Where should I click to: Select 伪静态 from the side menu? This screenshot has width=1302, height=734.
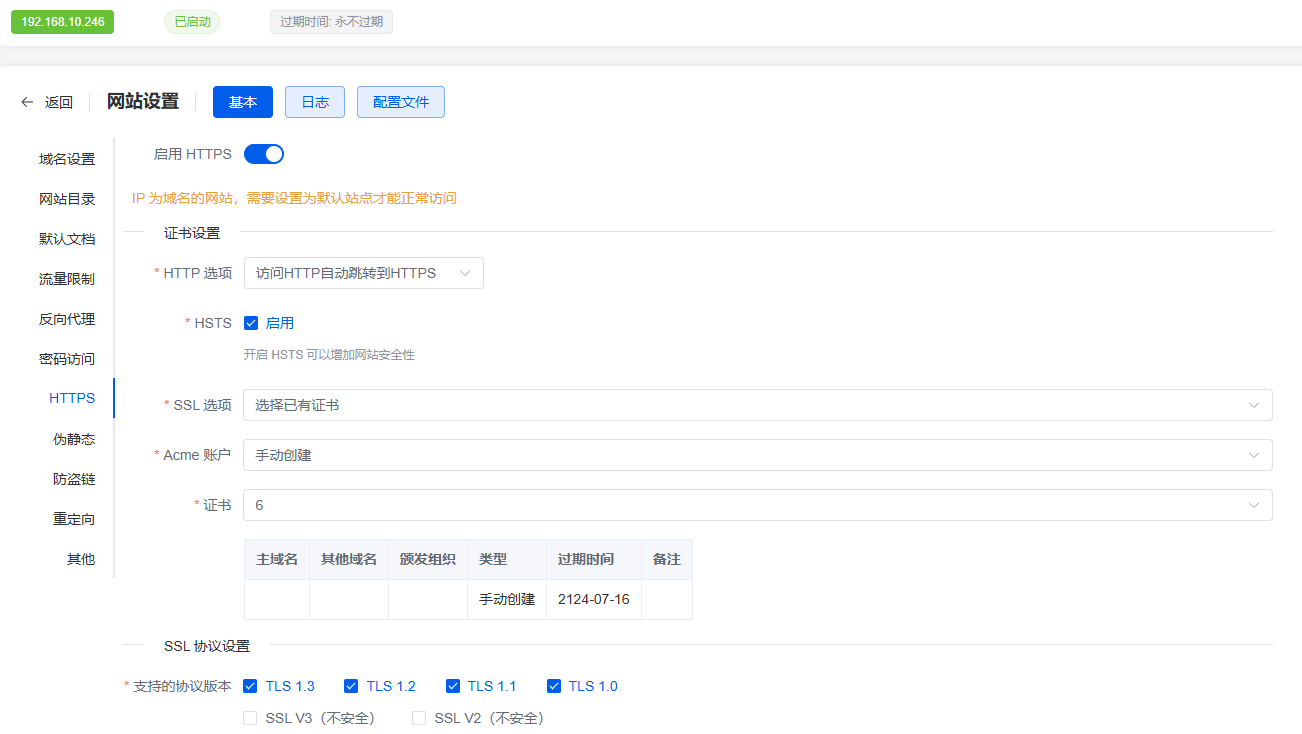coord(74,439)
